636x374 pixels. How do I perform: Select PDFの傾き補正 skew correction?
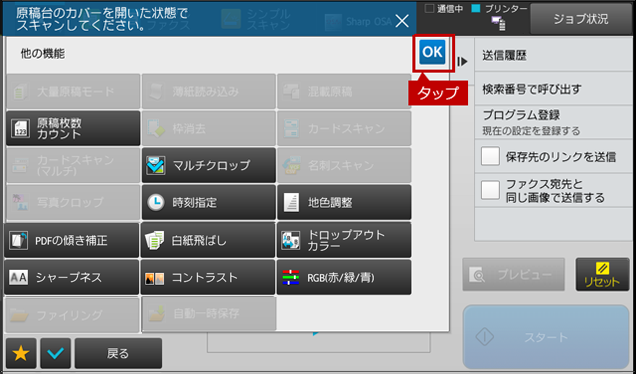[71, 240]
